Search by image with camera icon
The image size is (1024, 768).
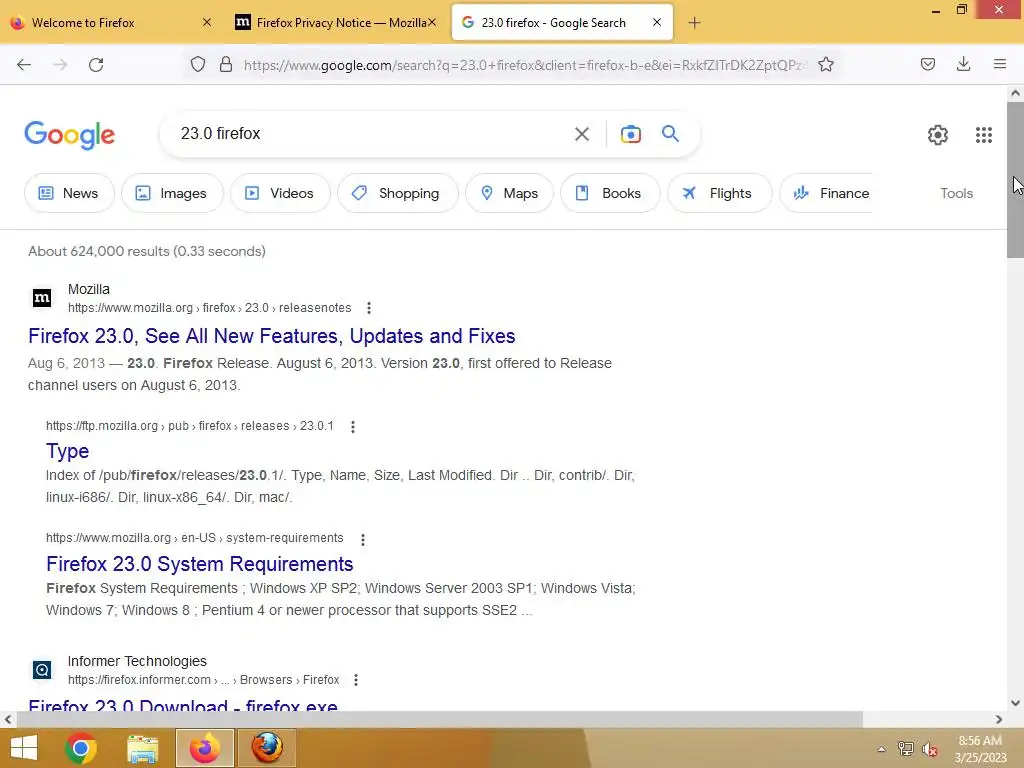click(x=630, y=134)
